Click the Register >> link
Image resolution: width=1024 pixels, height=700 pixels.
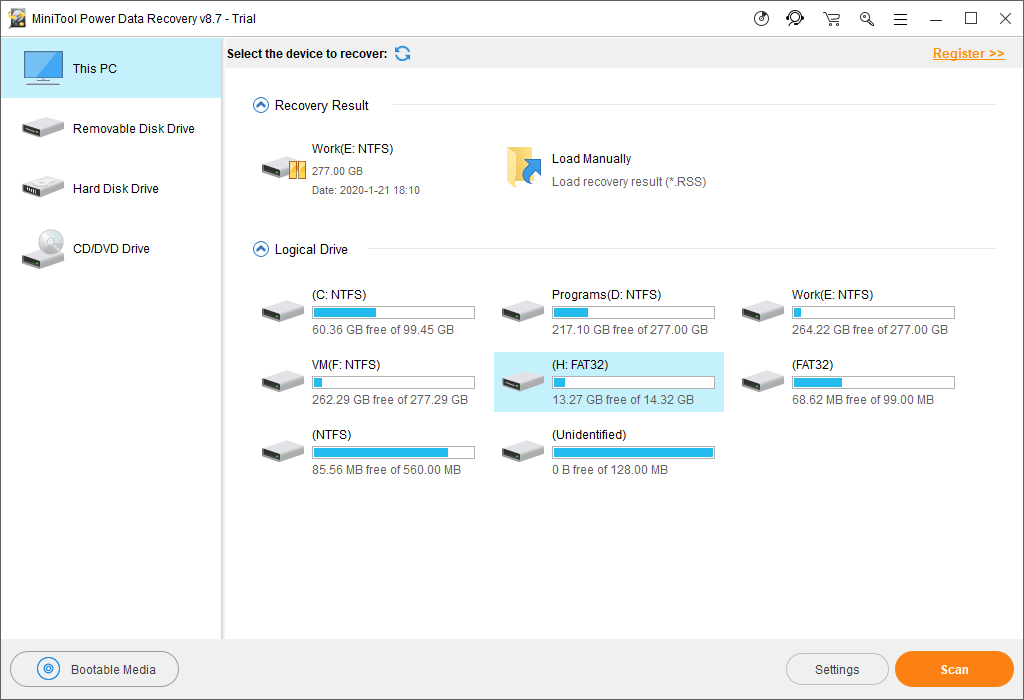[968, 54]
